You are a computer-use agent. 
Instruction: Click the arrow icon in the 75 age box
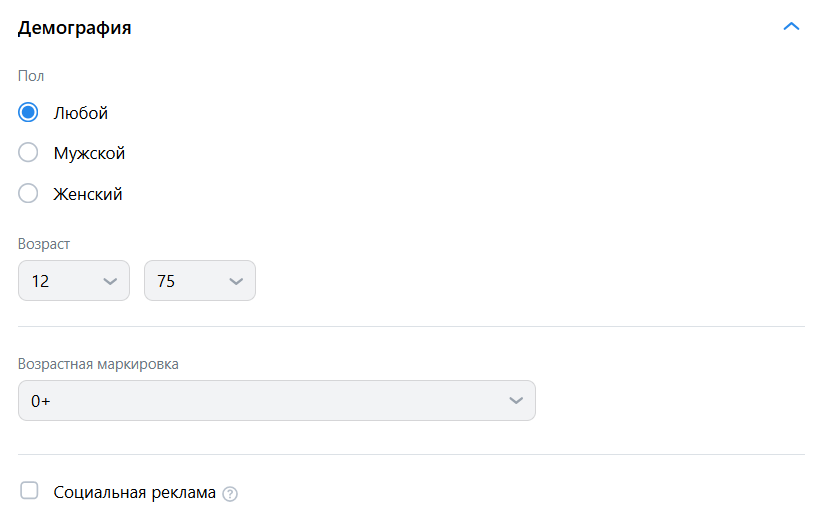coord(236,281)
